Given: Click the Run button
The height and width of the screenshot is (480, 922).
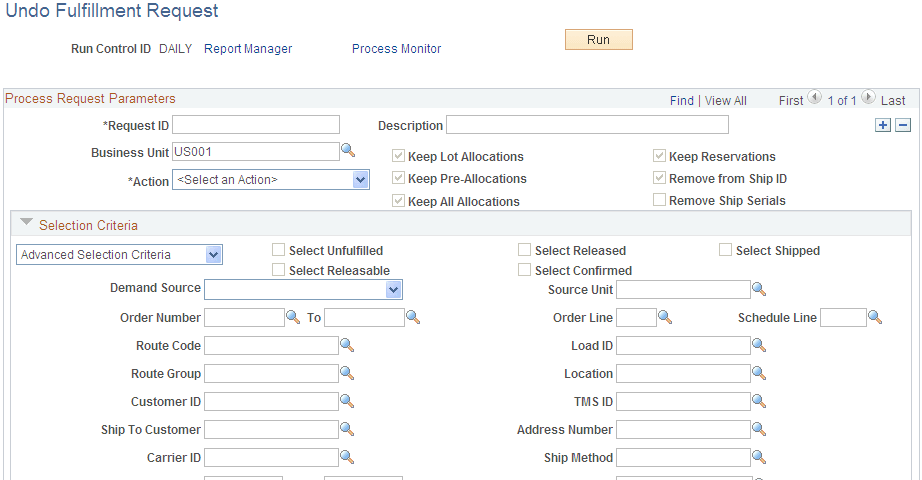Looking at the screenshot, I should tap(599, 39).
